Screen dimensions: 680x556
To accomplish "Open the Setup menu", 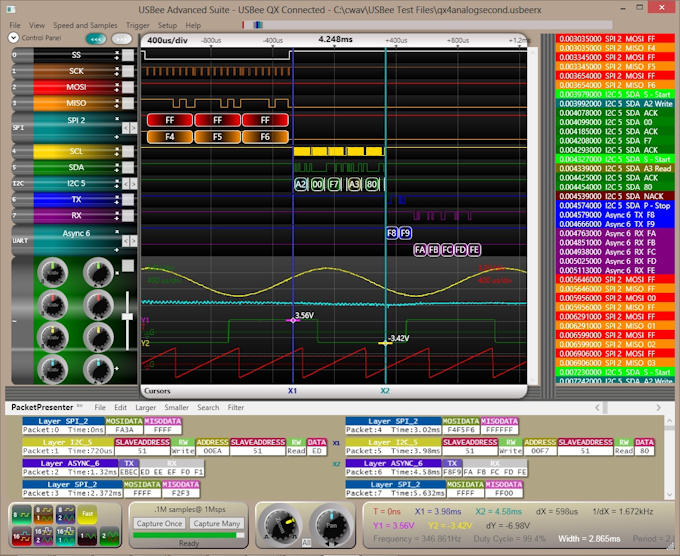I will point(167,25).
